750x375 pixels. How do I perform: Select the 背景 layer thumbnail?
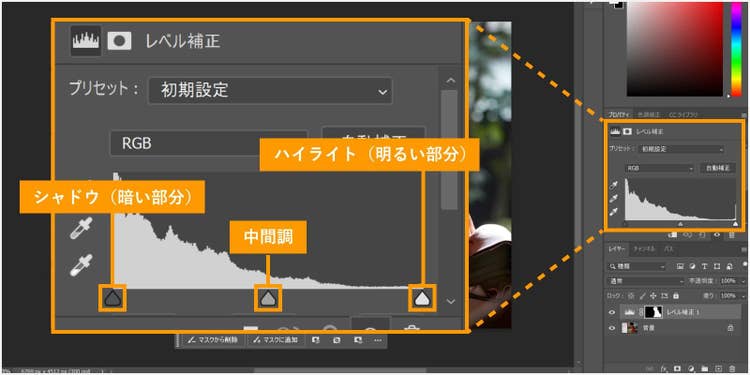(x=629, y=328)
